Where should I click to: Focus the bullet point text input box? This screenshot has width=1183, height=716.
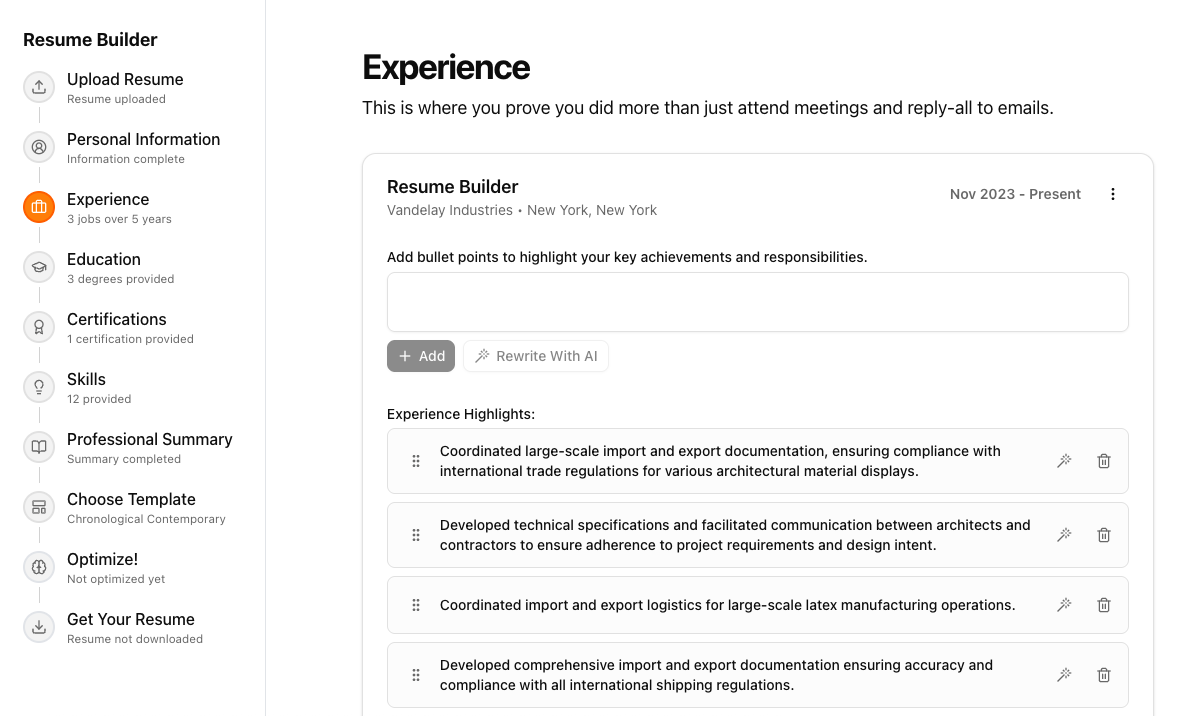coord(757,302)
